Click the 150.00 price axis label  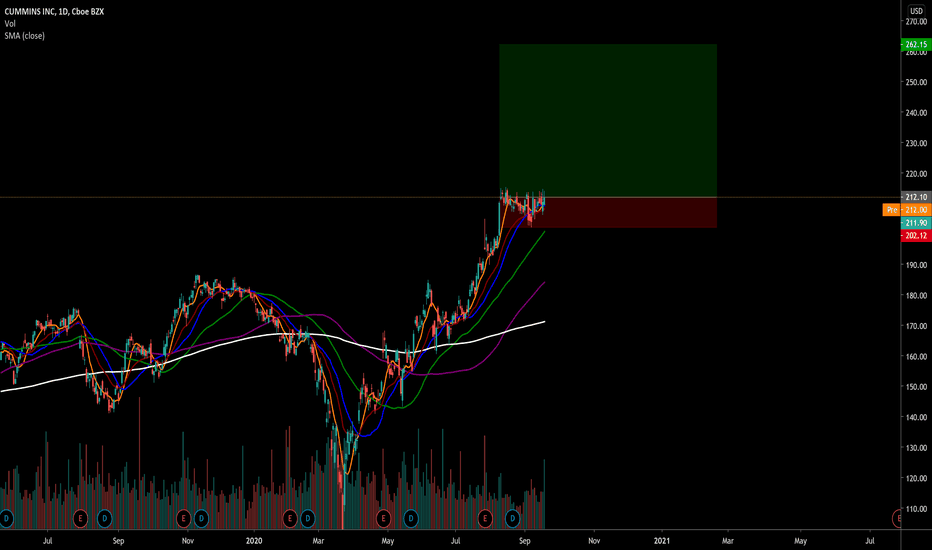(916, 387)
